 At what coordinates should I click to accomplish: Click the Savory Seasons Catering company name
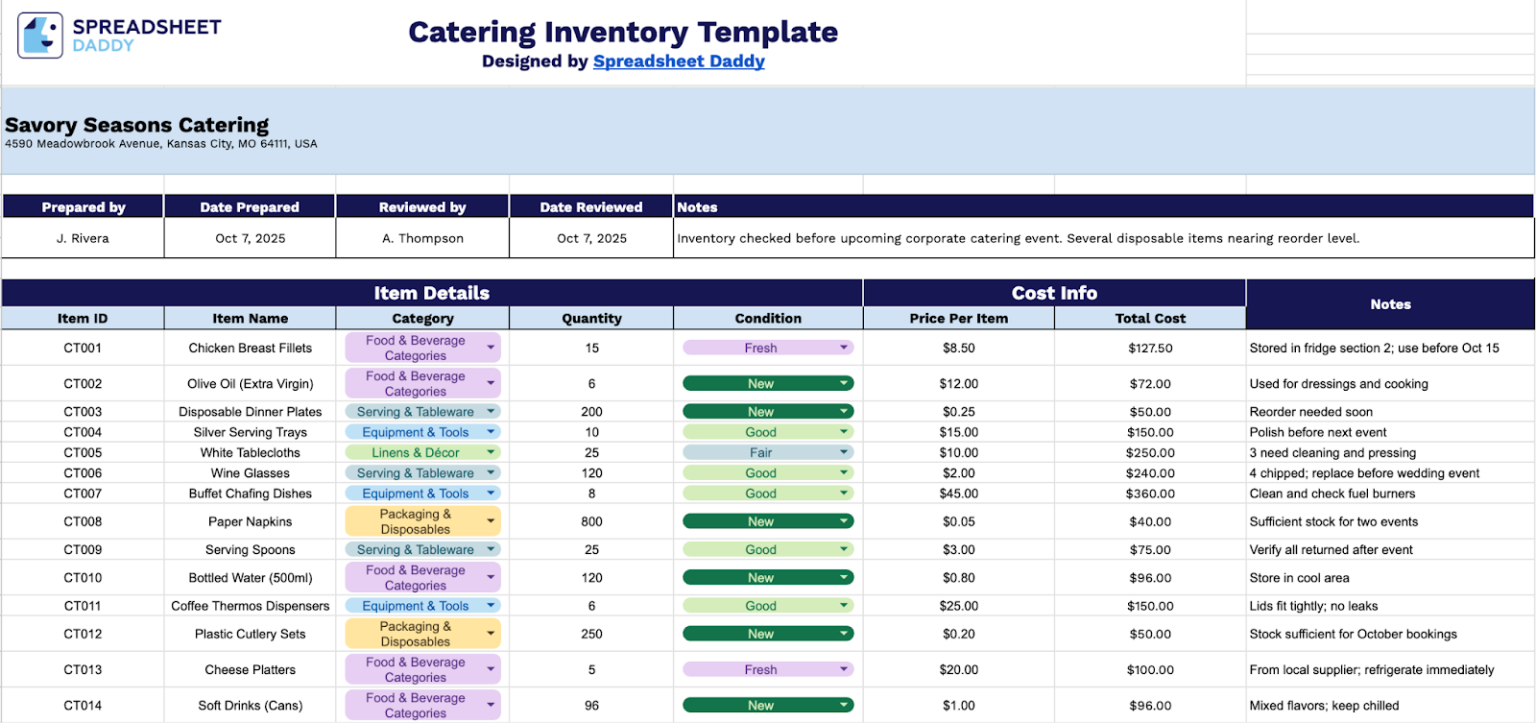(137, 125)
